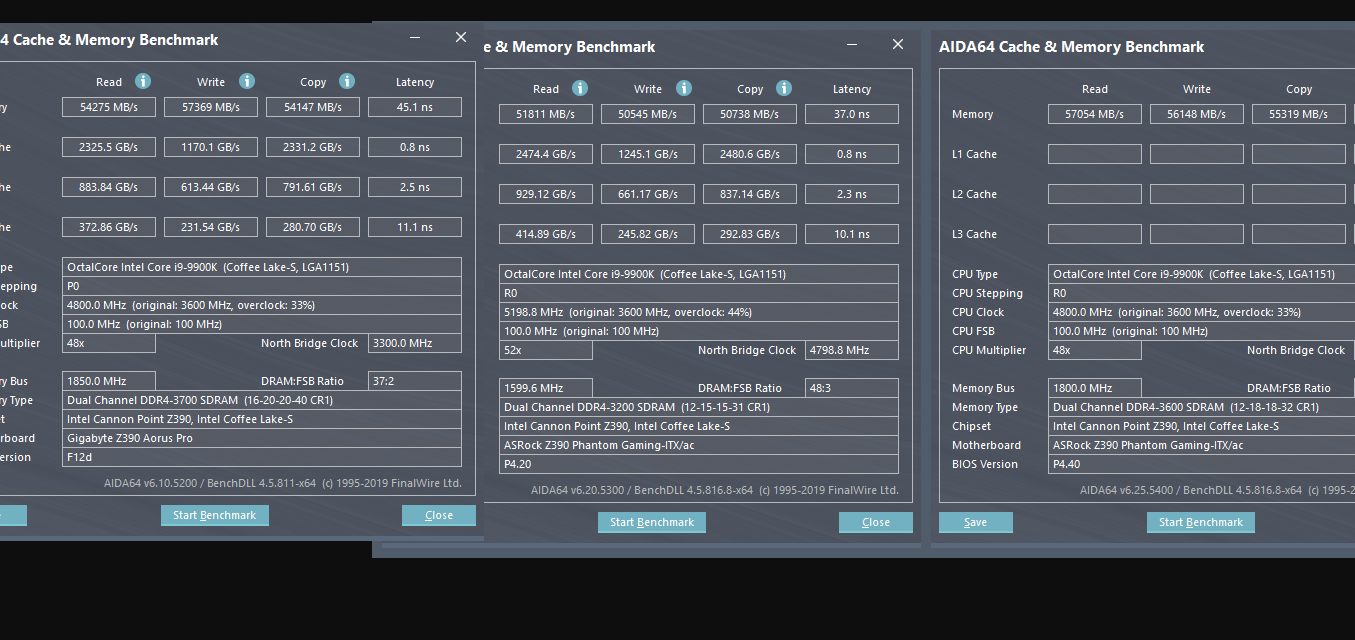
Task: Click the Copy info icon in the left window
Action: (347, 81)
